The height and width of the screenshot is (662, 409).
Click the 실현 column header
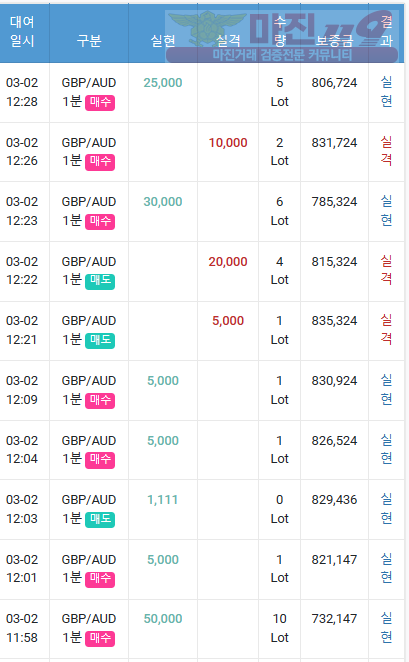click(163, 41)
